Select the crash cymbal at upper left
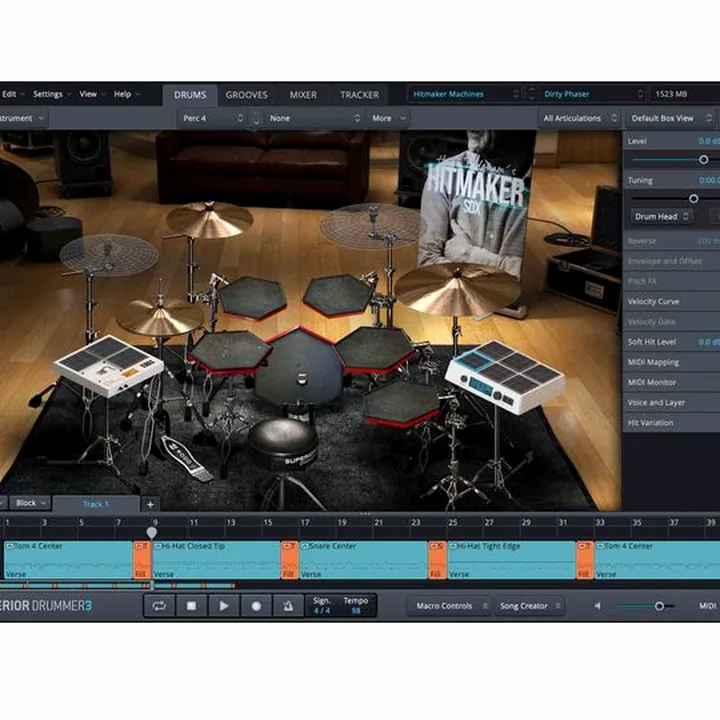720x720 pixels. tap(209, 219)
